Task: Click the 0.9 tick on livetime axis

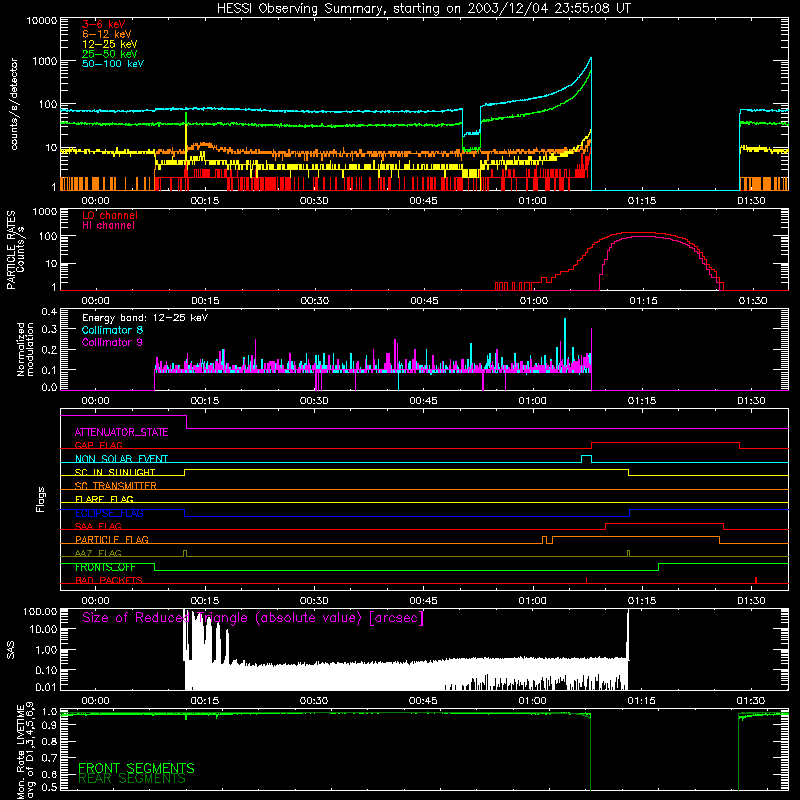Action: pos(49,726)
